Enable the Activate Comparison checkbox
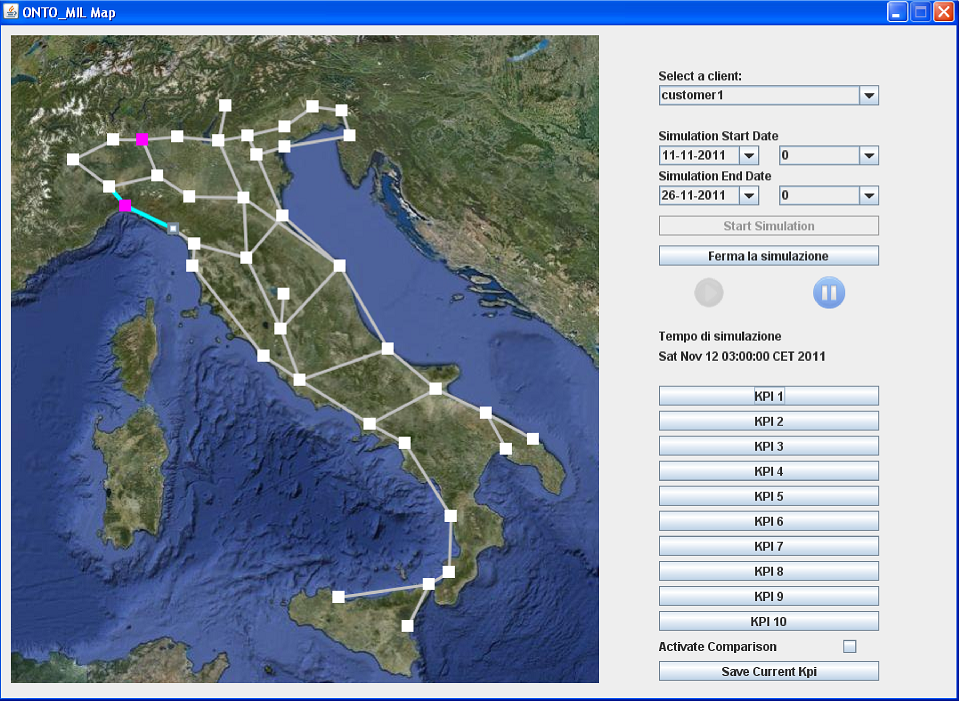Screen dimensions: 962x704 (850, 647)
